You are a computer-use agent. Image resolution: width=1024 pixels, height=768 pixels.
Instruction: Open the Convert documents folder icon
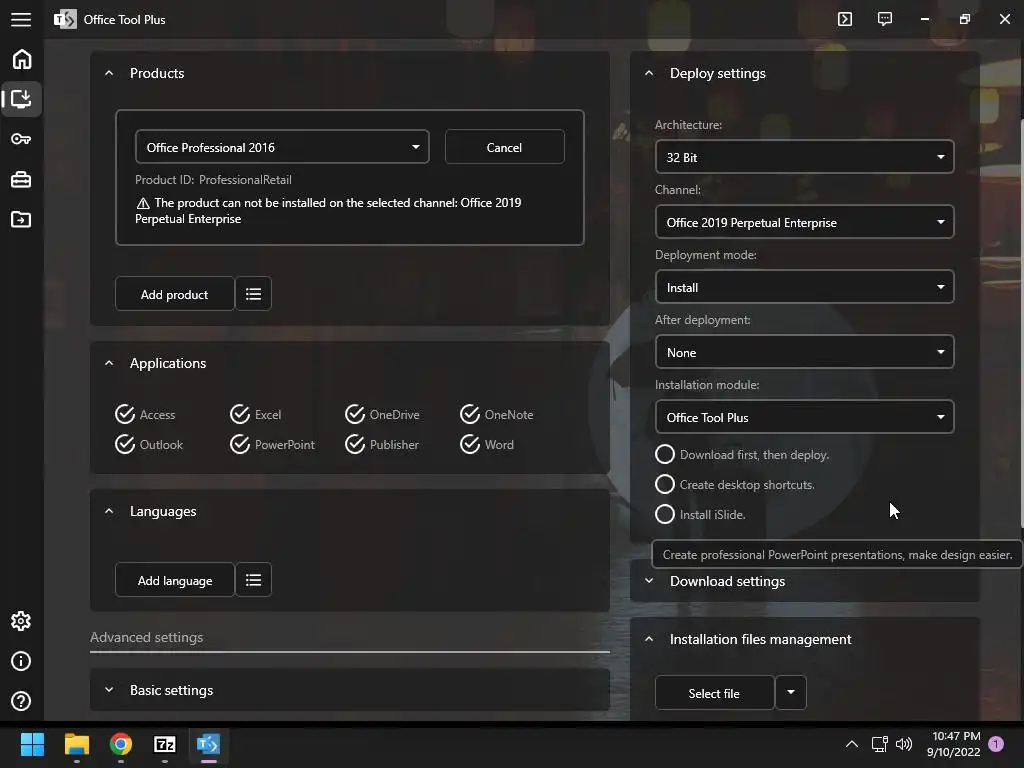pos(21,219)
